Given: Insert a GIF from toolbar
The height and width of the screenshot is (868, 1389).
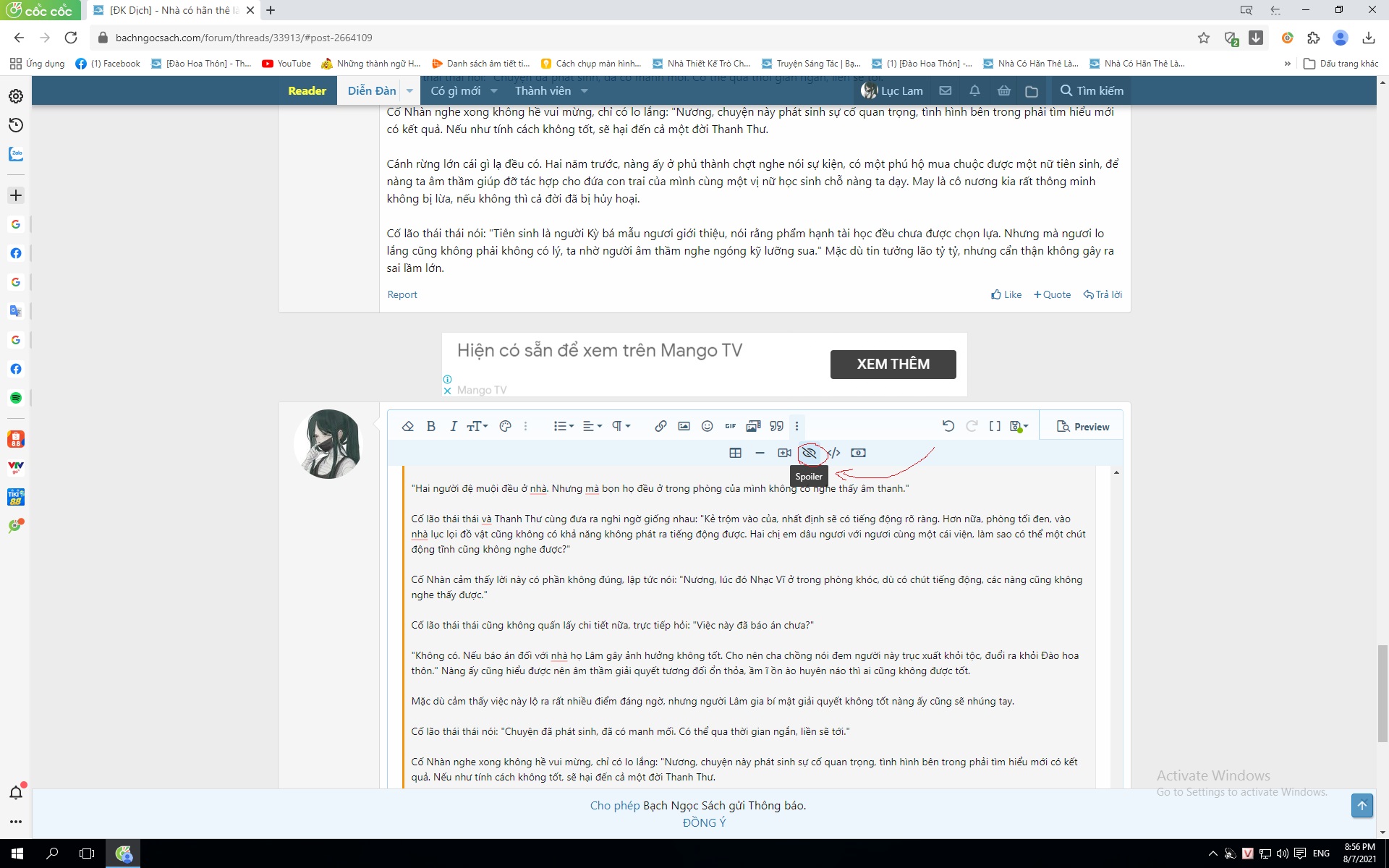Looking at the screenshot, I should coord(730,426).
